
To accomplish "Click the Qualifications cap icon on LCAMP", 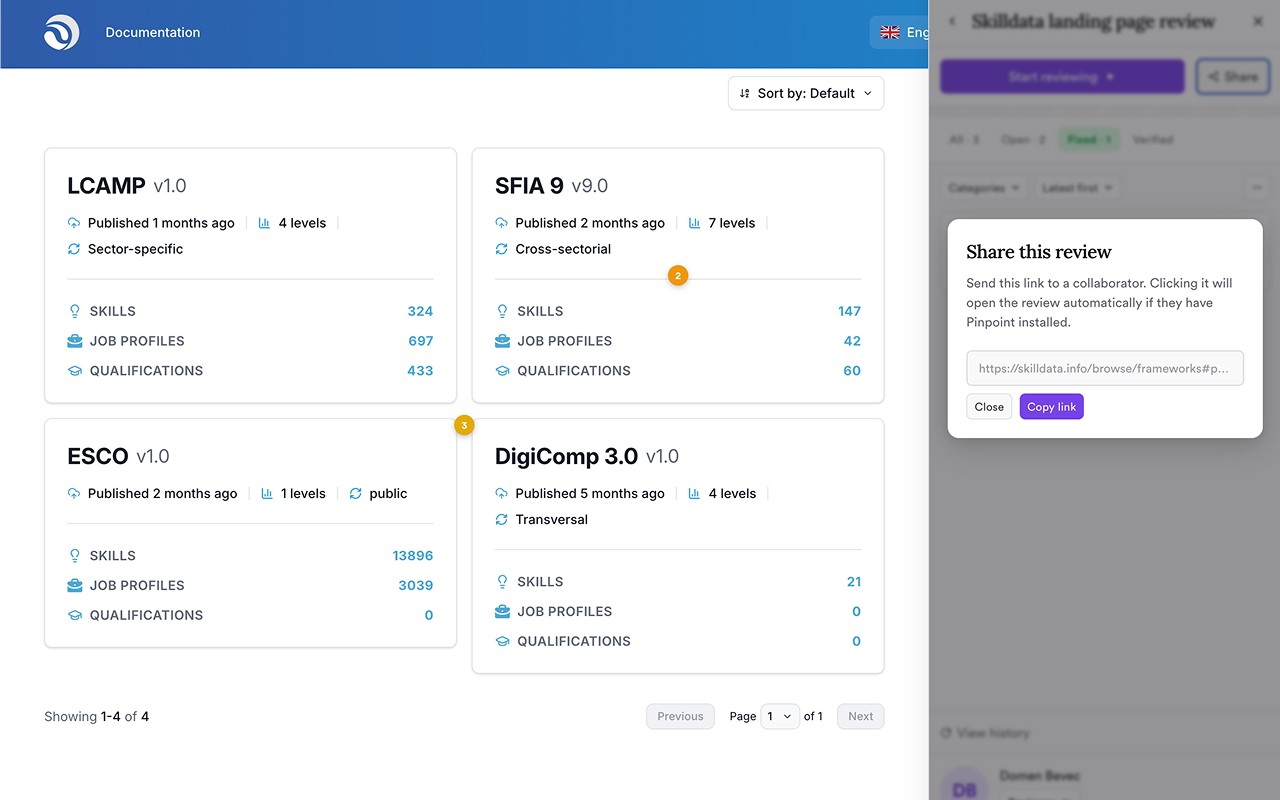I will [74, 371].
